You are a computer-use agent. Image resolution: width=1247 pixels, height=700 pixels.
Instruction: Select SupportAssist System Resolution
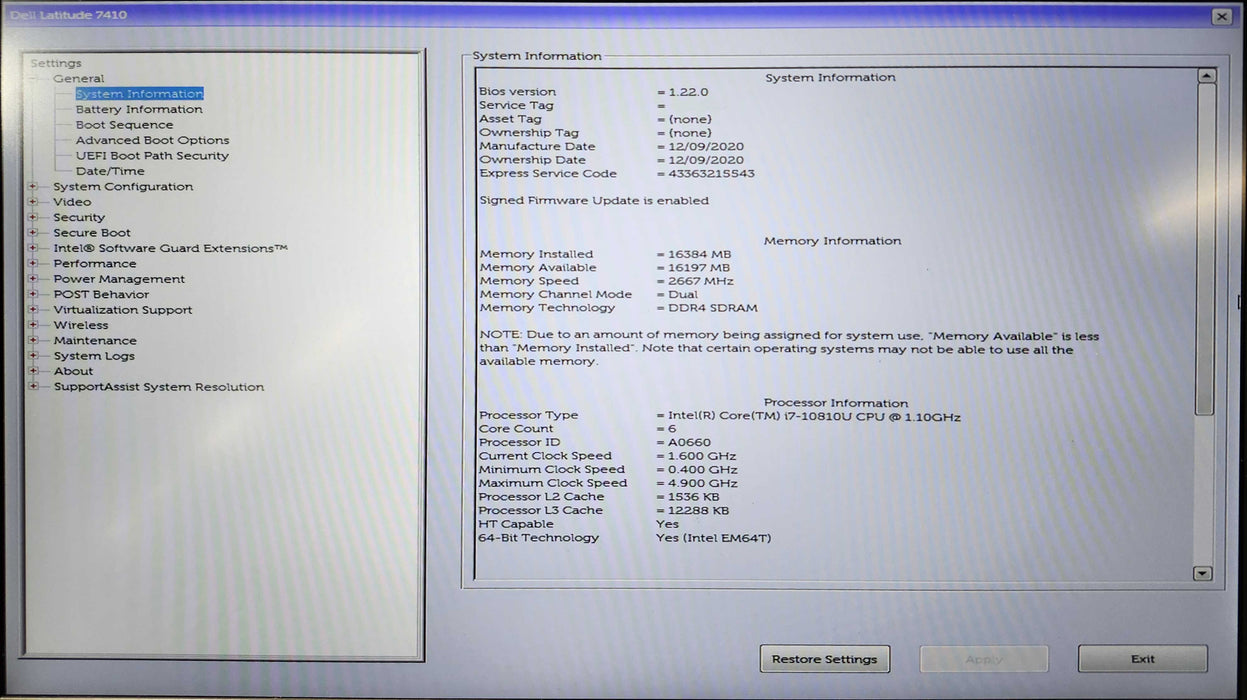(x=158, y=387)
